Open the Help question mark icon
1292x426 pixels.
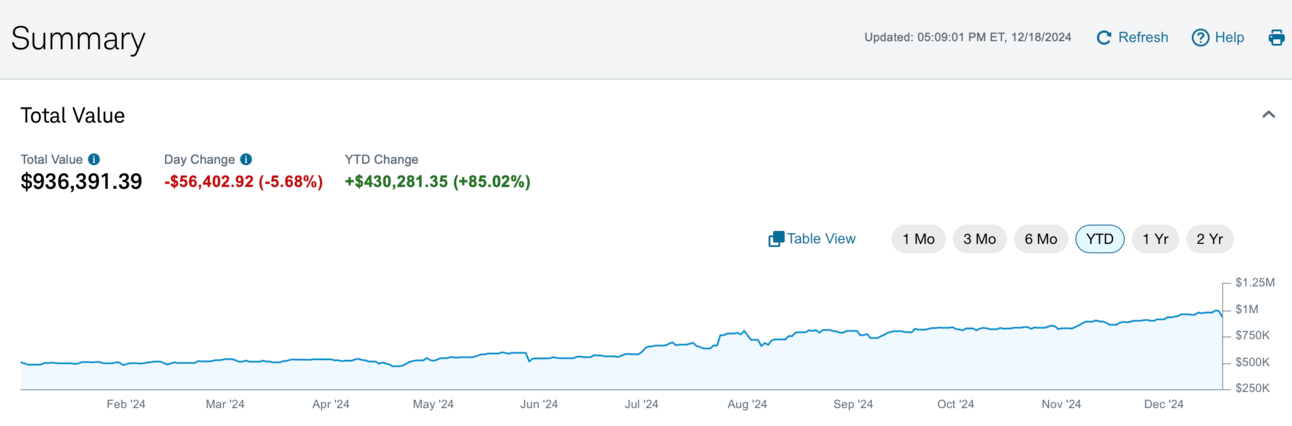[x=1200, y=38]
